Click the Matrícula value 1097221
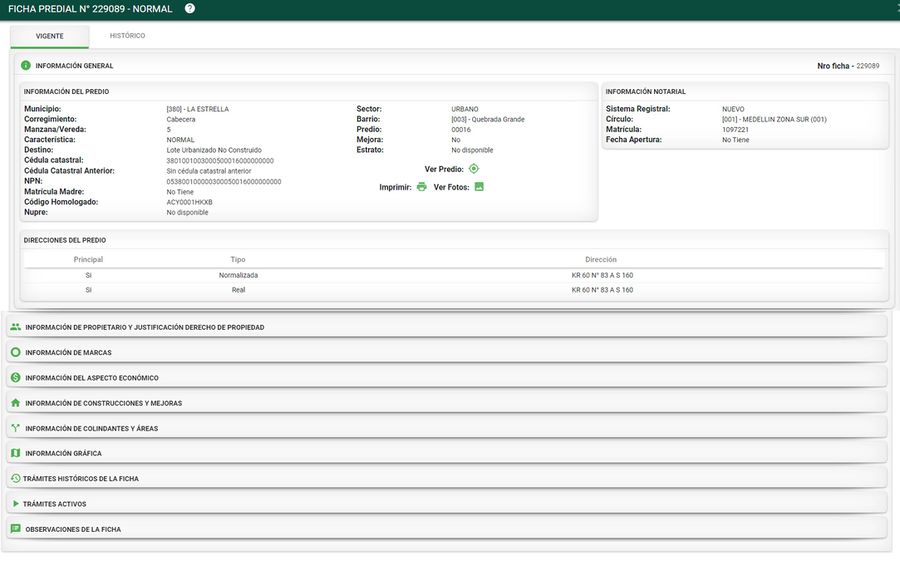 point(735,130)
